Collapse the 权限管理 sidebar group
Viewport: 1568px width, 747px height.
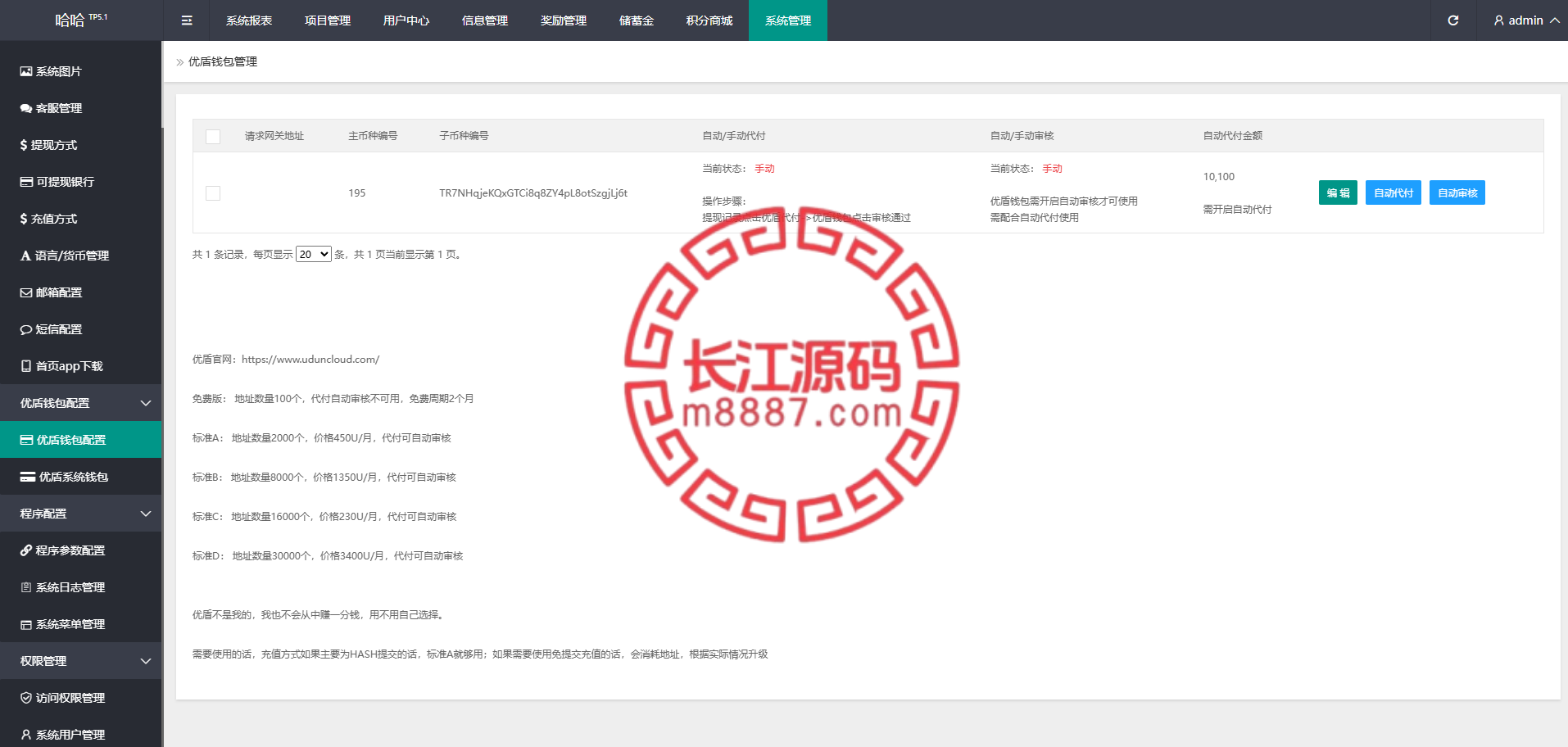(146, 661)
